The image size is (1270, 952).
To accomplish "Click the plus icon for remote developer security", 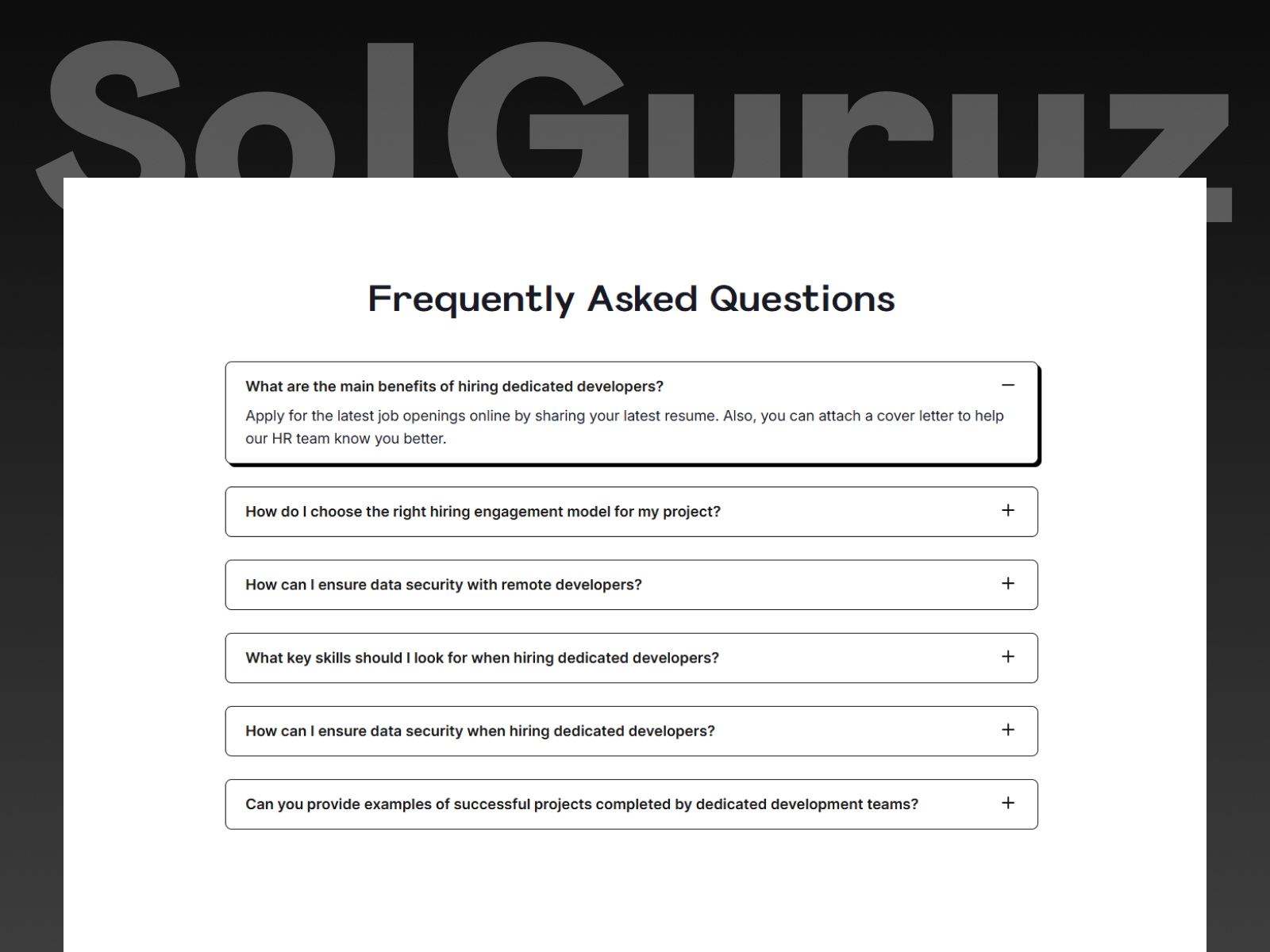I will [x=1008, y=584].
